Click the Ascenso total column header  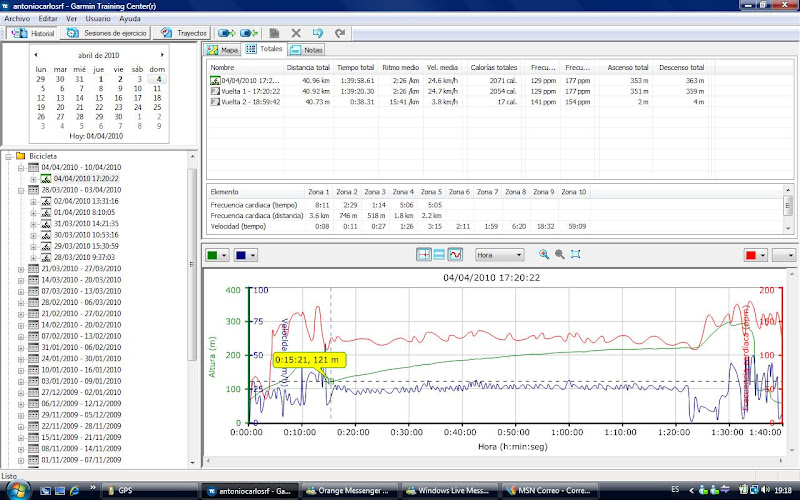(x=628, y=67)
